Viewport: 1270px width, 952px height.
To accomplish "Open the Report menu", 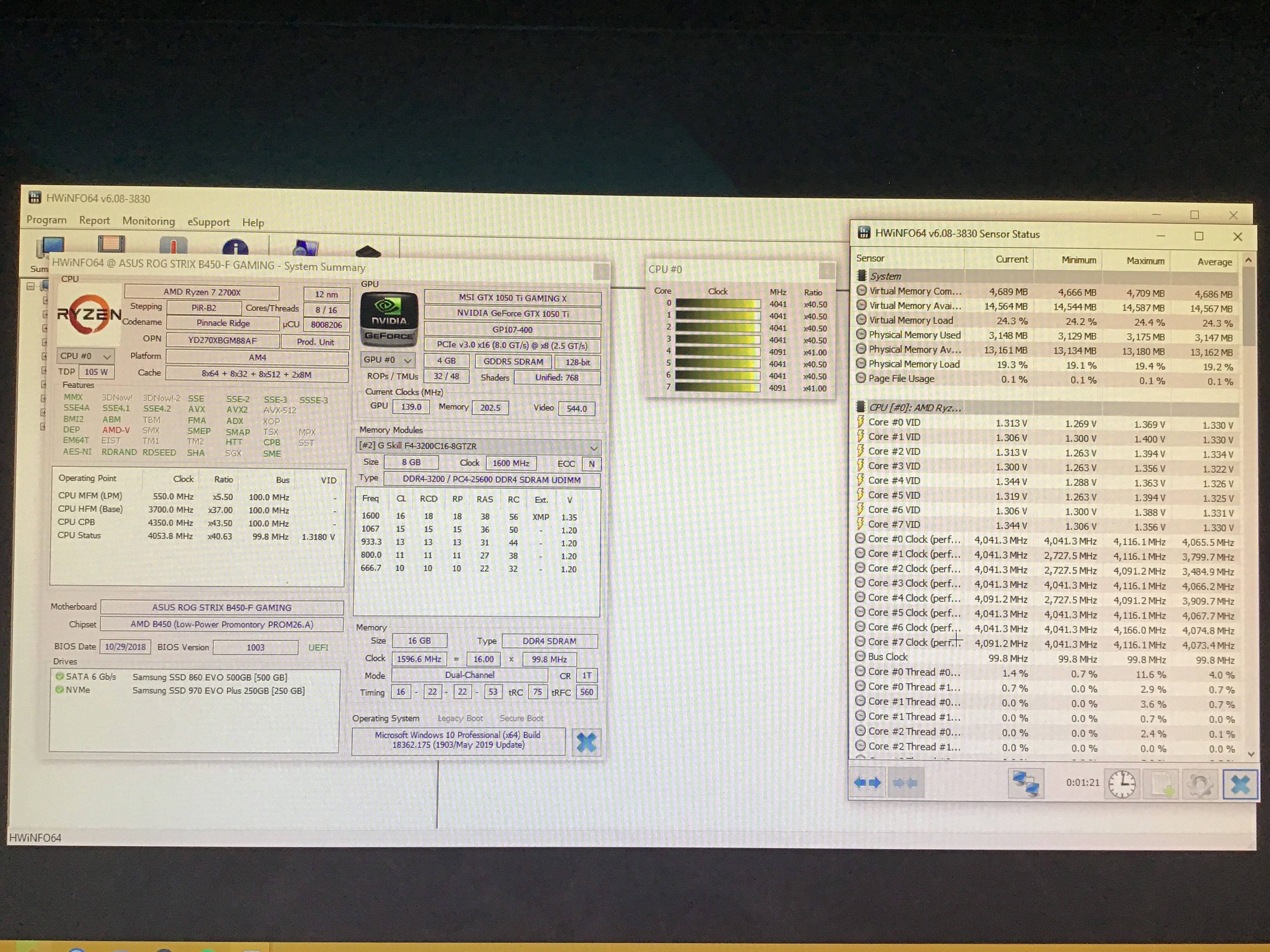I will [x=94, y=220].
